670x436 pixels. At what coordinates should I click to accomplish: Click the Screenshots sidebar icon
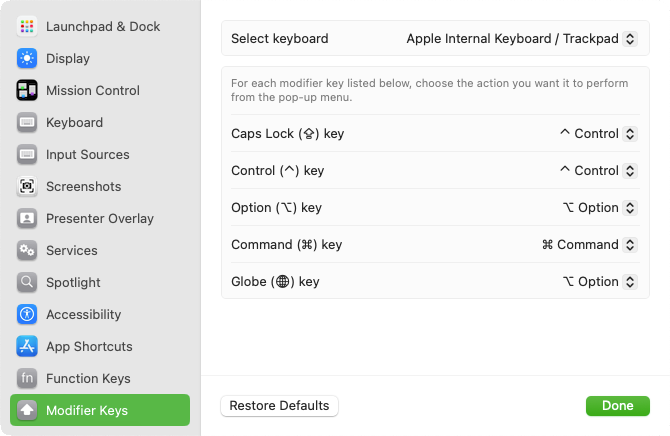pyautogui.click(x=27, y=187)
